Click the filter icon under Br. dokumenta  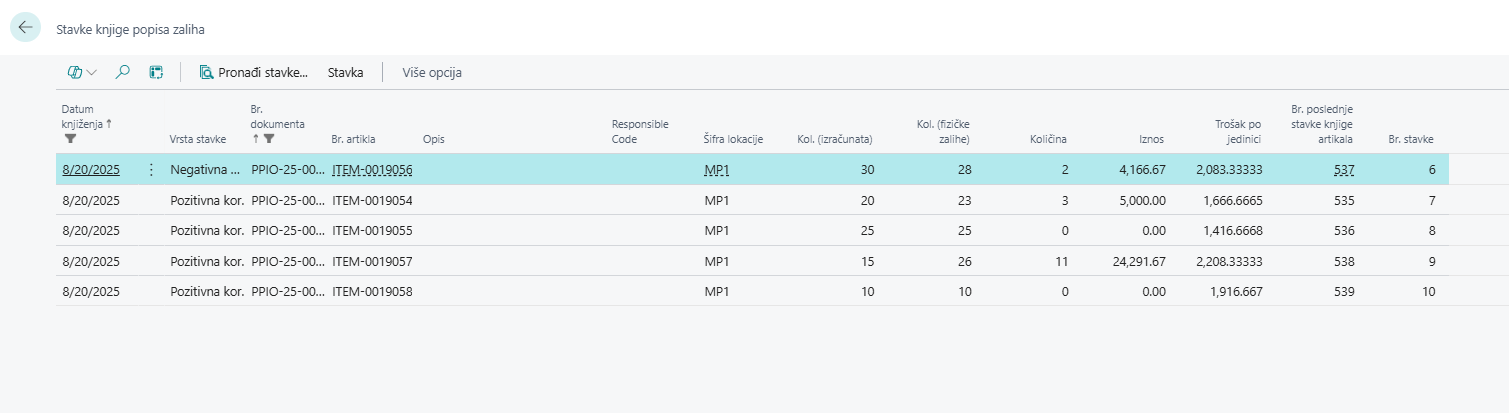coord(269,139)
